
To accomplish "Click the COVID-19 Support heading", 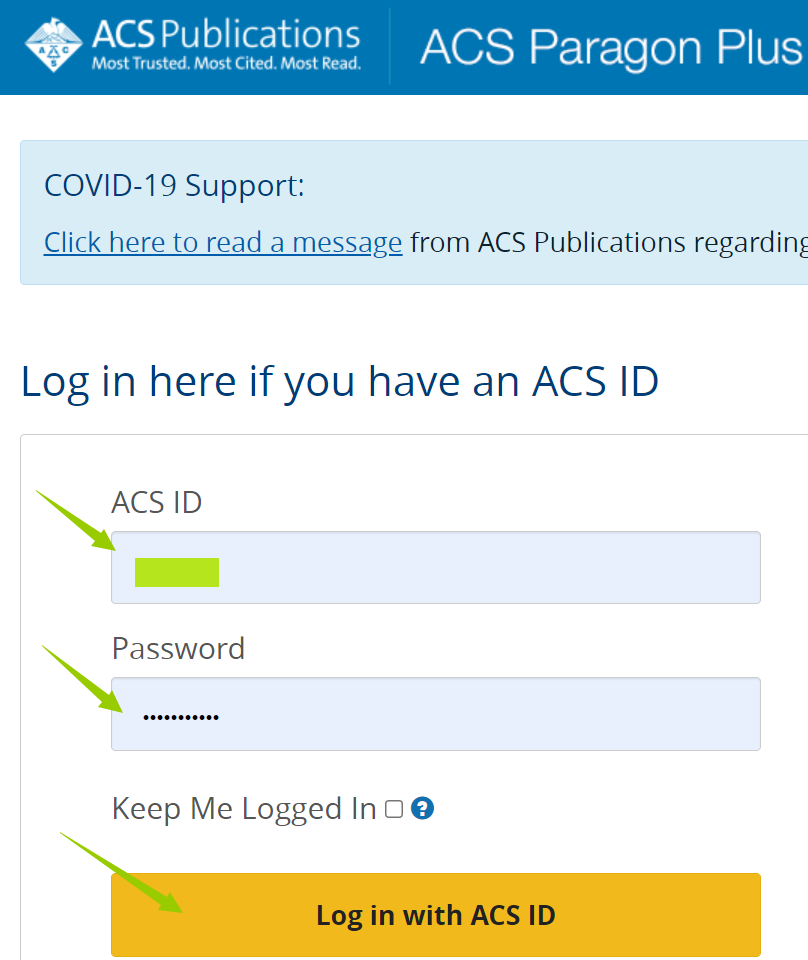I will pyautogui.click(x=174, y=185).
